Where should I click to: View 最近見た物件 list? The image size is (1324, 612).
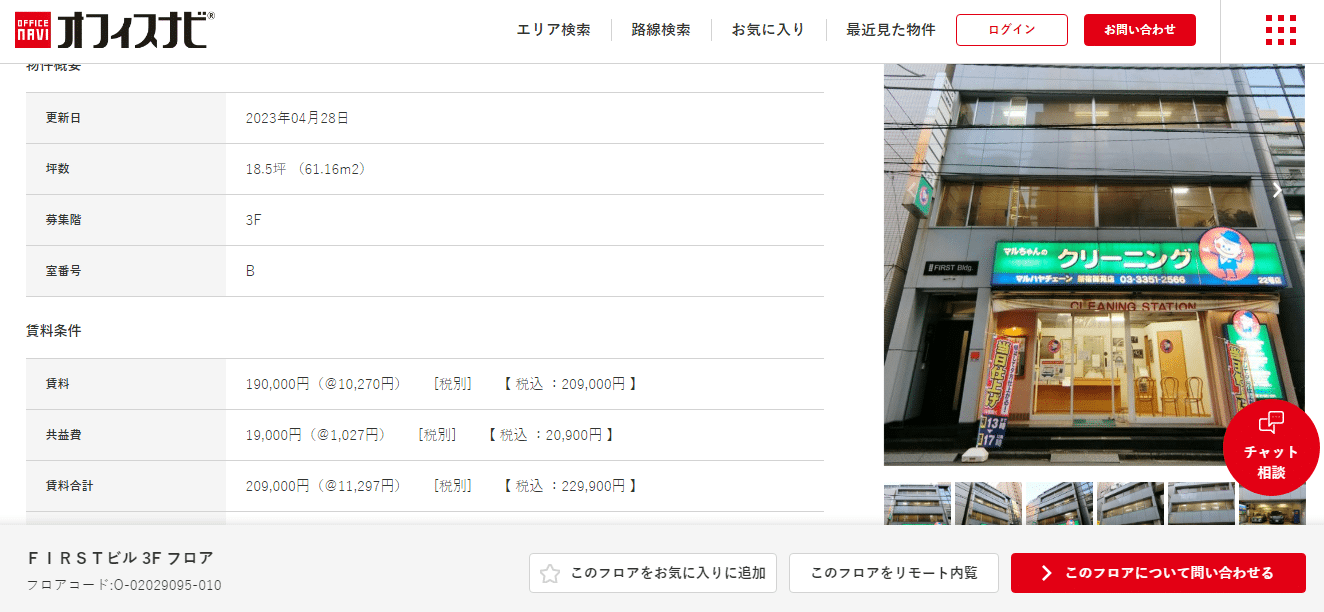890,30
